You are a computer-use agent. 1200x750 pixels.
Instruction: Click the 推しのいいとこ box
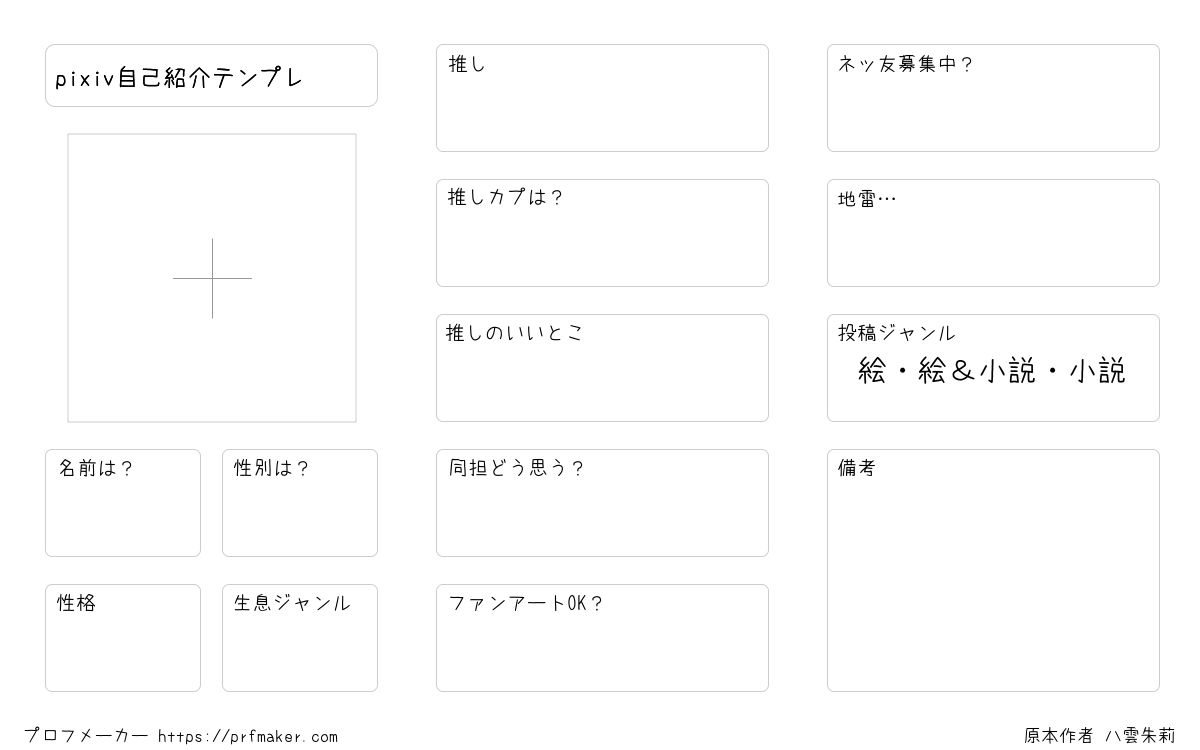coord(602,368)
